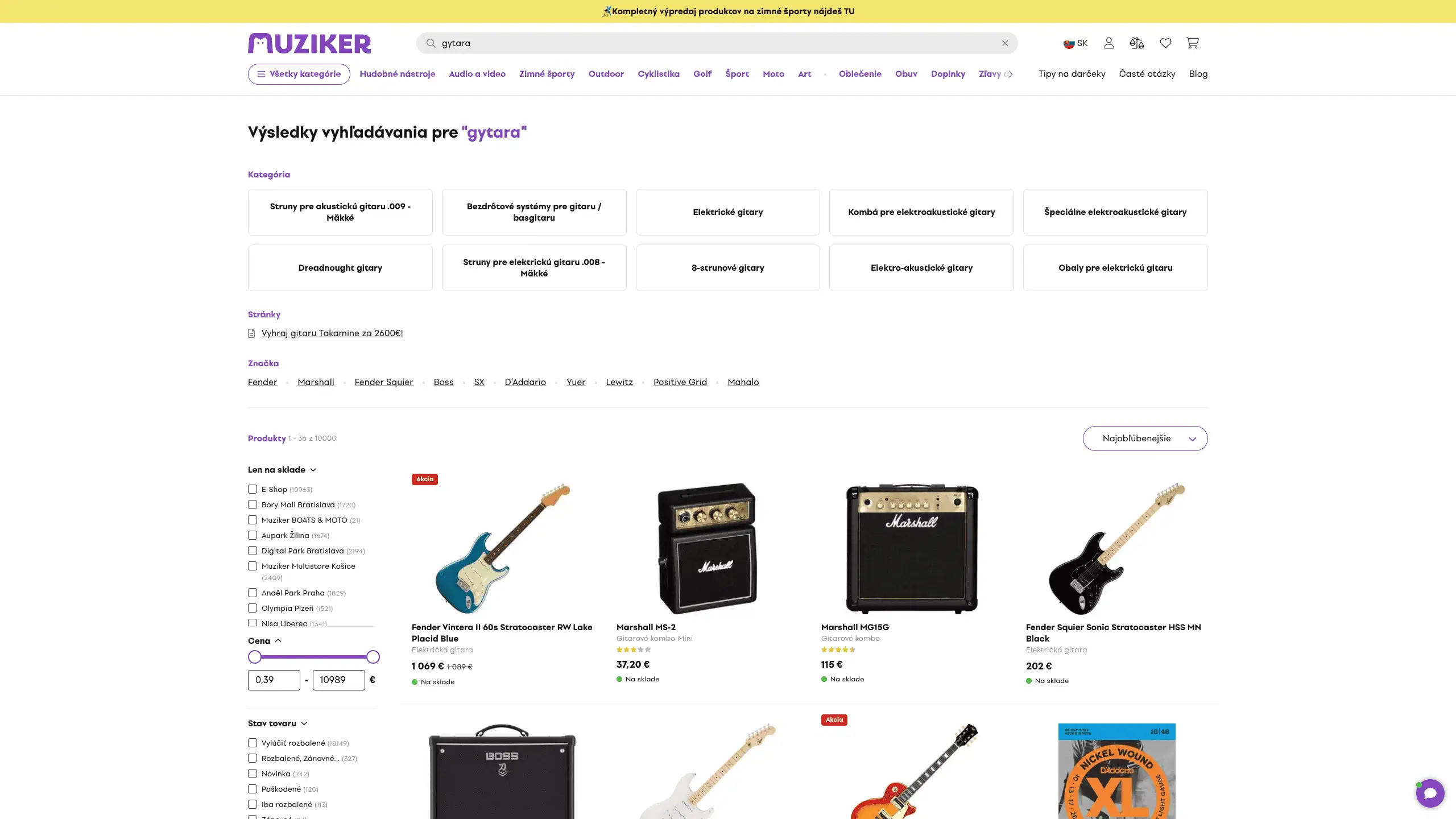Grab the maximum price slider handle
Viewport: 1456px width, 819px height.
tap(373, 657)
